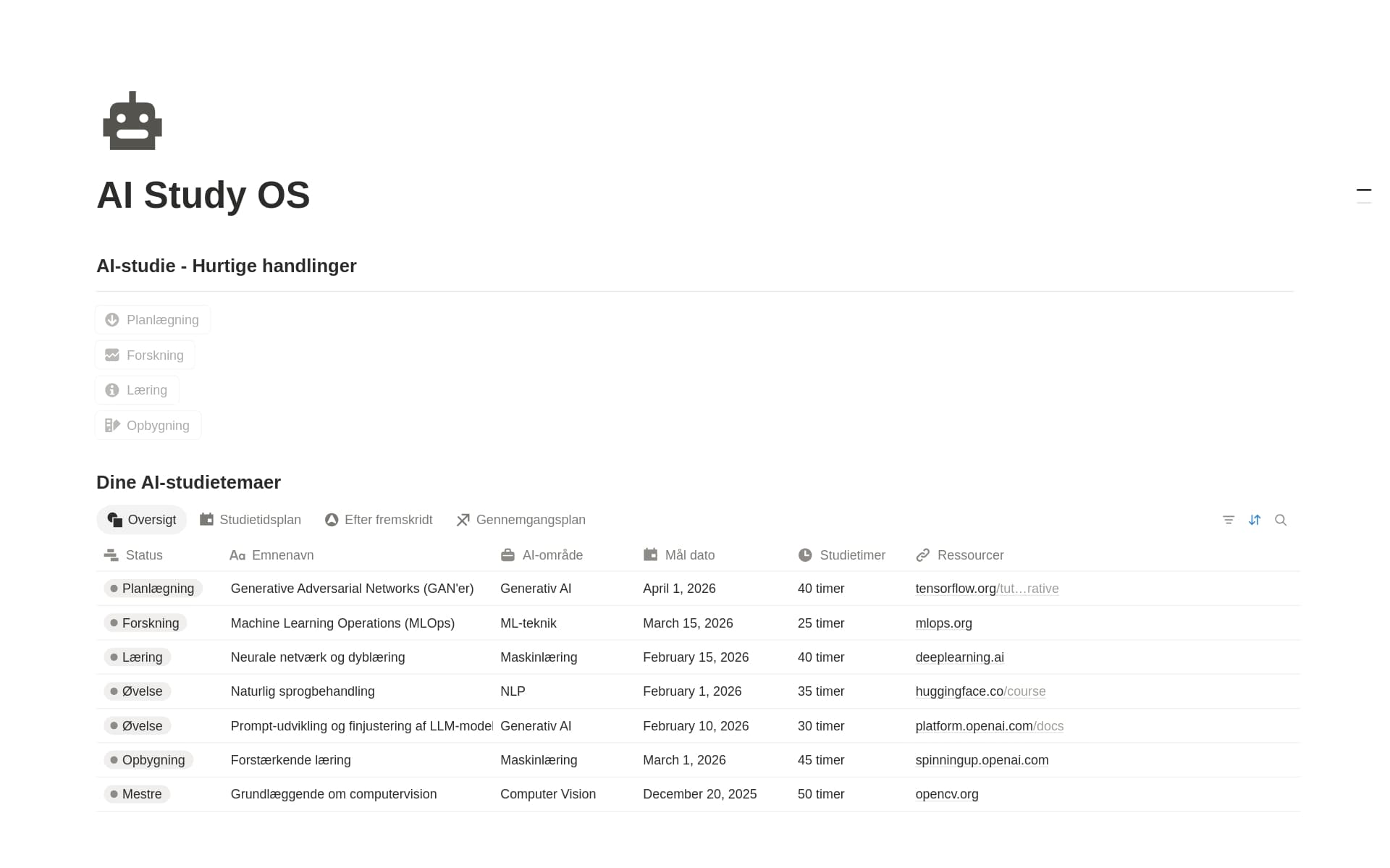This screenshot has height=868, width=1390.
Task: Open the filter icon in database toolbar
Action: pos(1229,520)
